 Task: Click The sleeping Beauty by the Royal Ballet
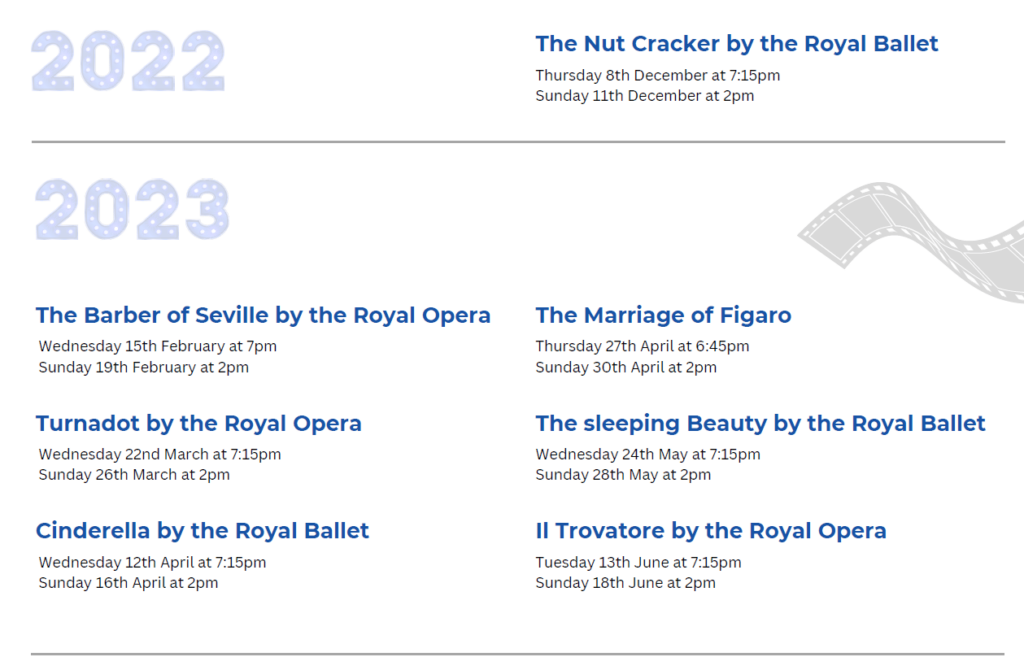[x=760, y=424]
